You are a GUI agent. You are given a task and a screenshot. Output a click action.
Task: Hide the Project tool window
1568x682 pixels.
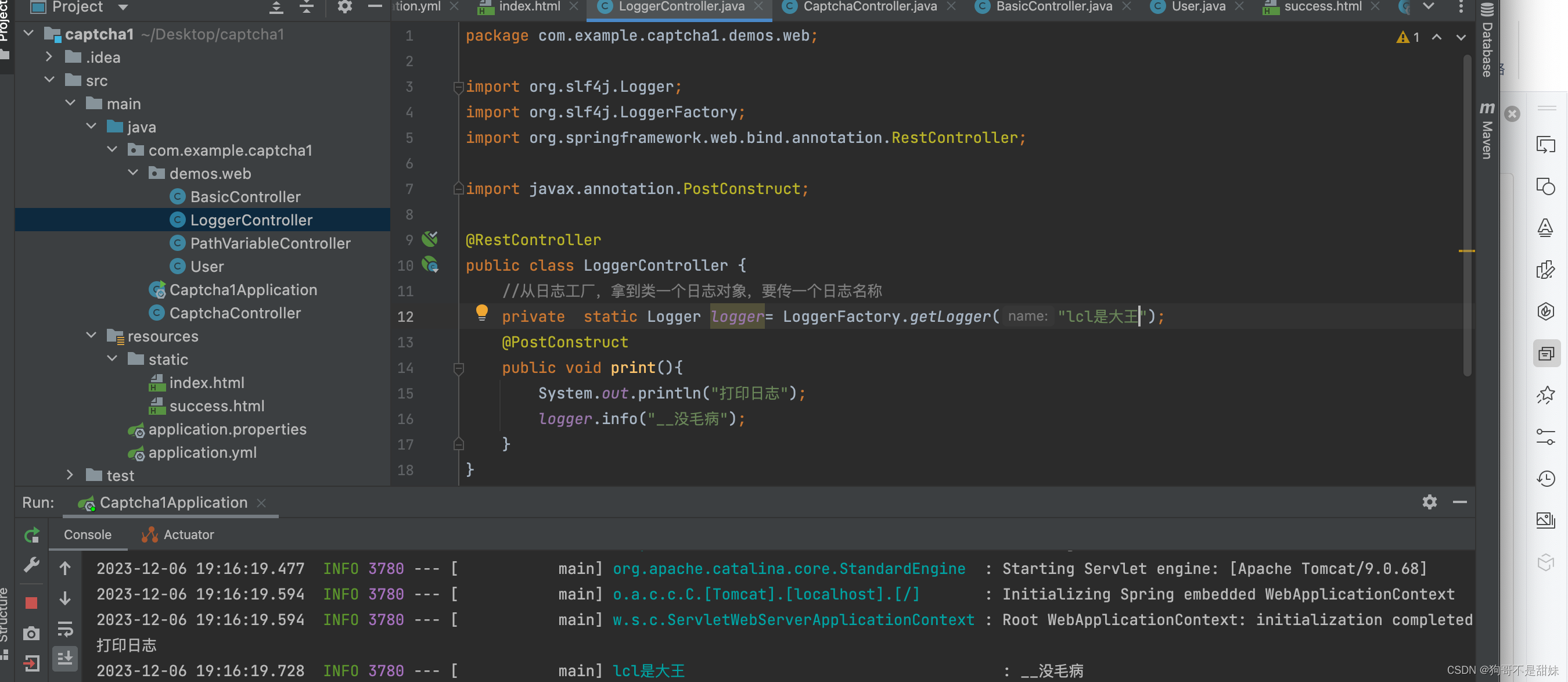click(x=375, y=7)
